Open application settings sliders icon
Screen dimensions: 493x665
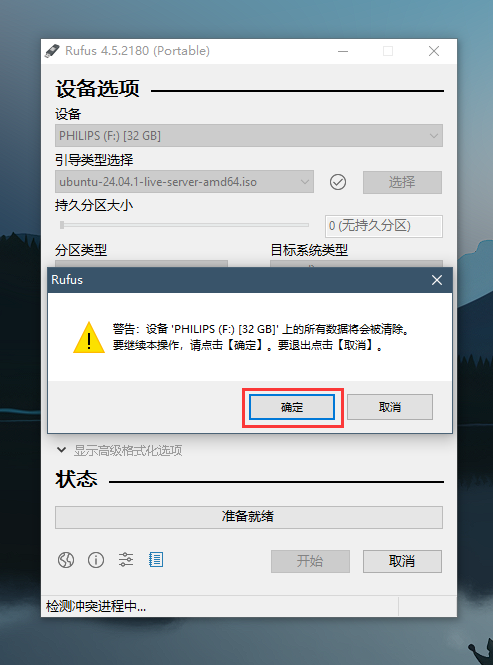tap(126, 560)
